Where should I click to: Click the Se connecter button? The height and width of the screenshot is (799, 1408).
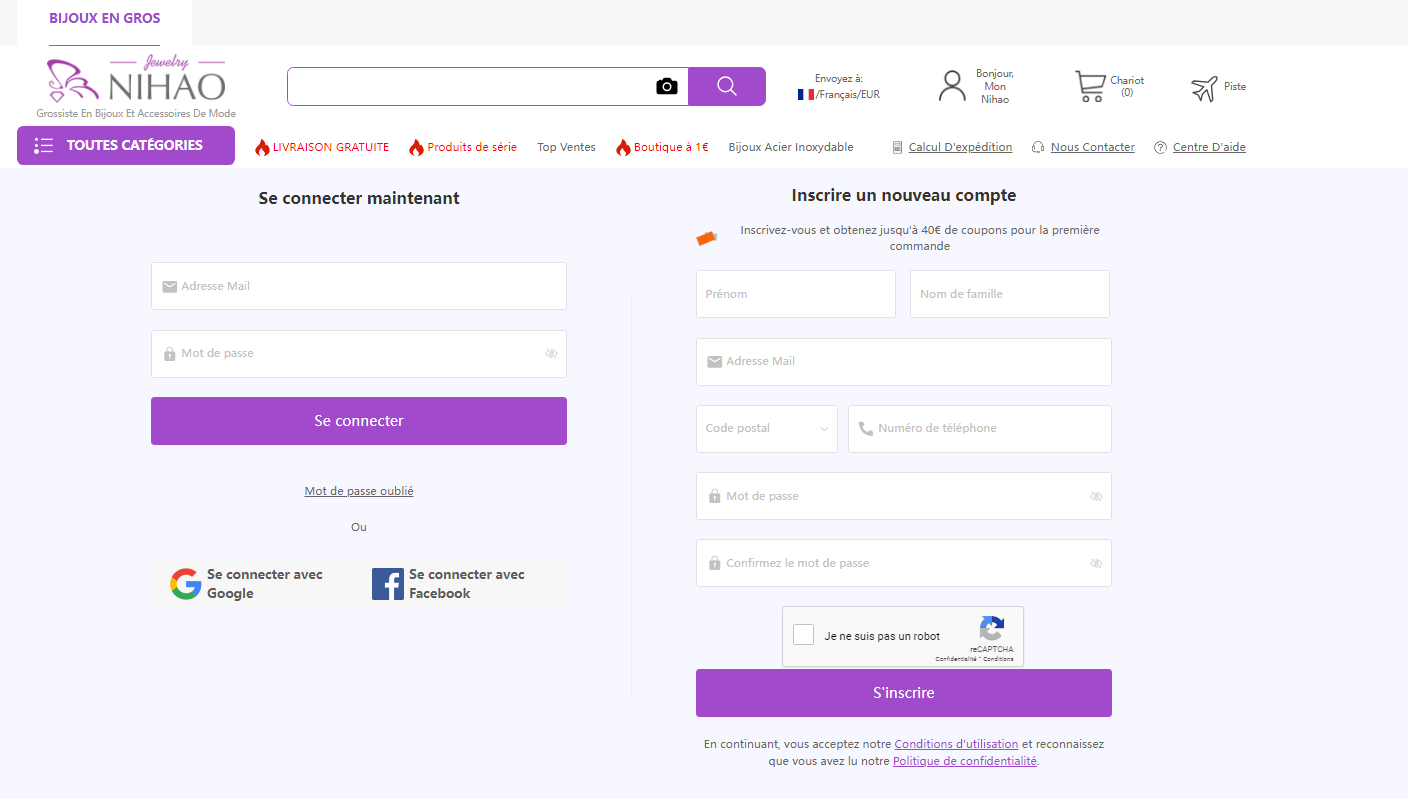coord(359,421)
